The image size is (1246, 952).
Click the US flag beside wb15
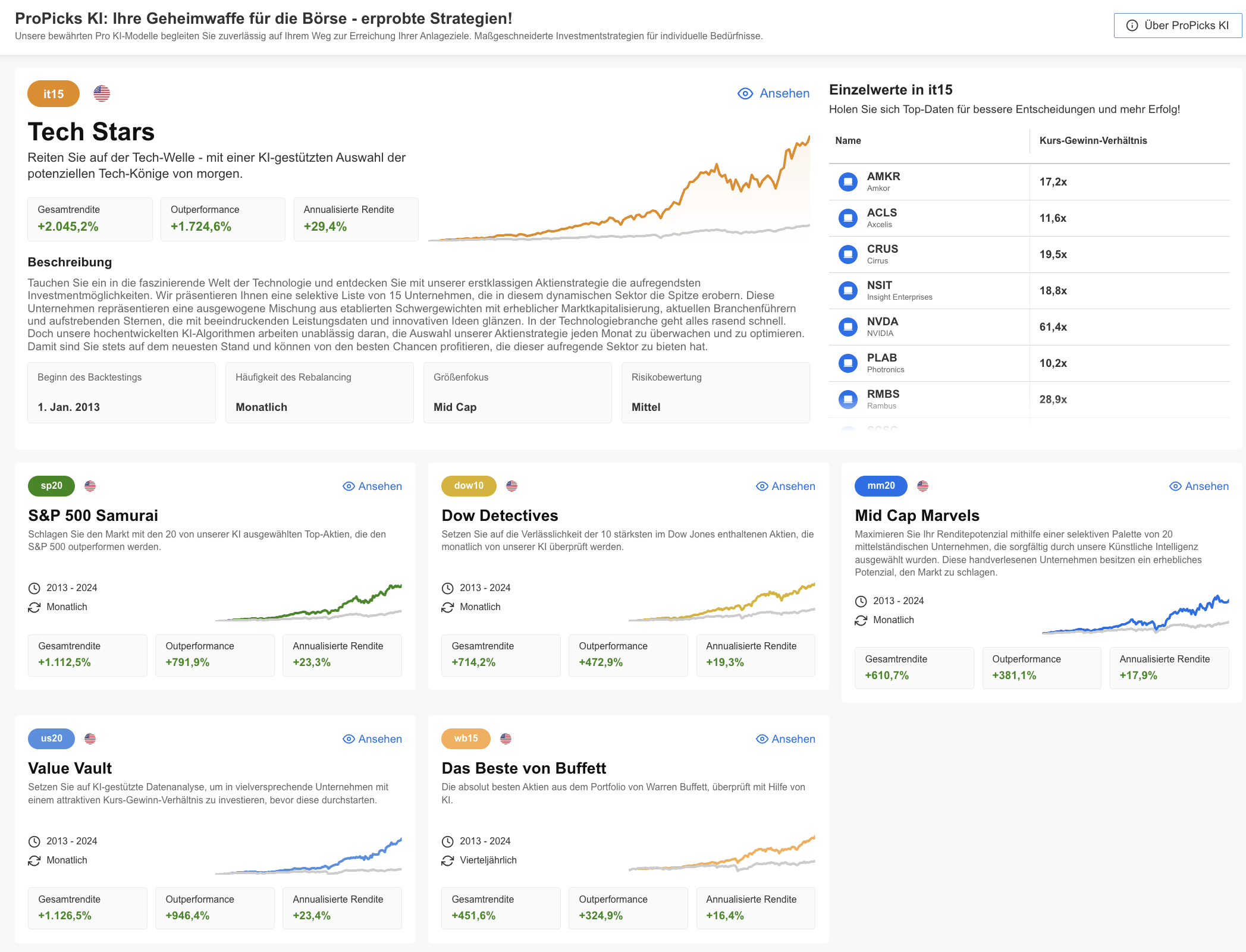pyautogui.click(x=506, y=739)
